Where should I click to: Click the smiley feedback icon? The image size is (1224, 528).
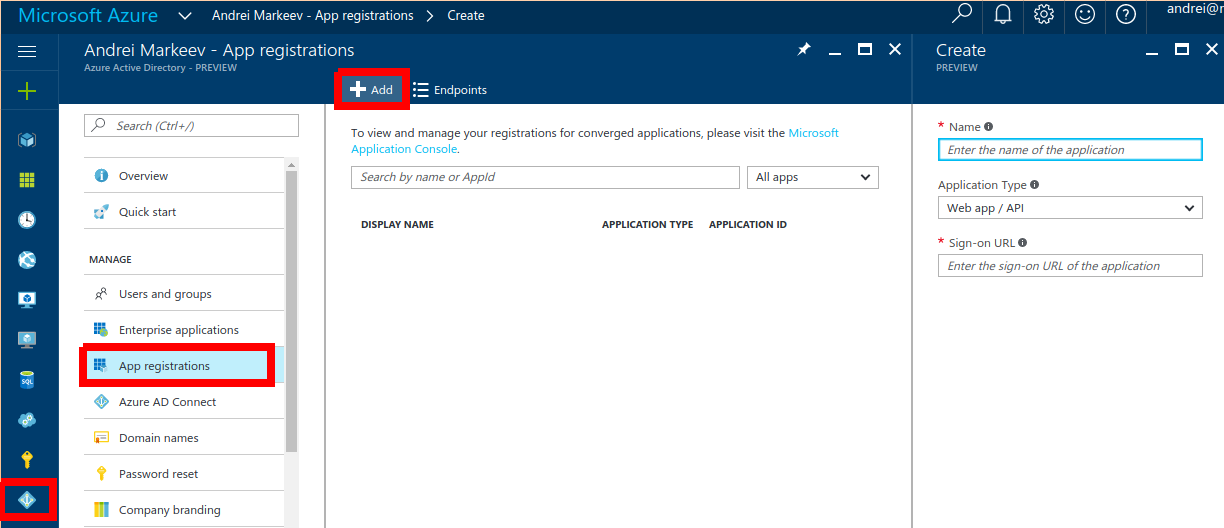(1085, 15)
